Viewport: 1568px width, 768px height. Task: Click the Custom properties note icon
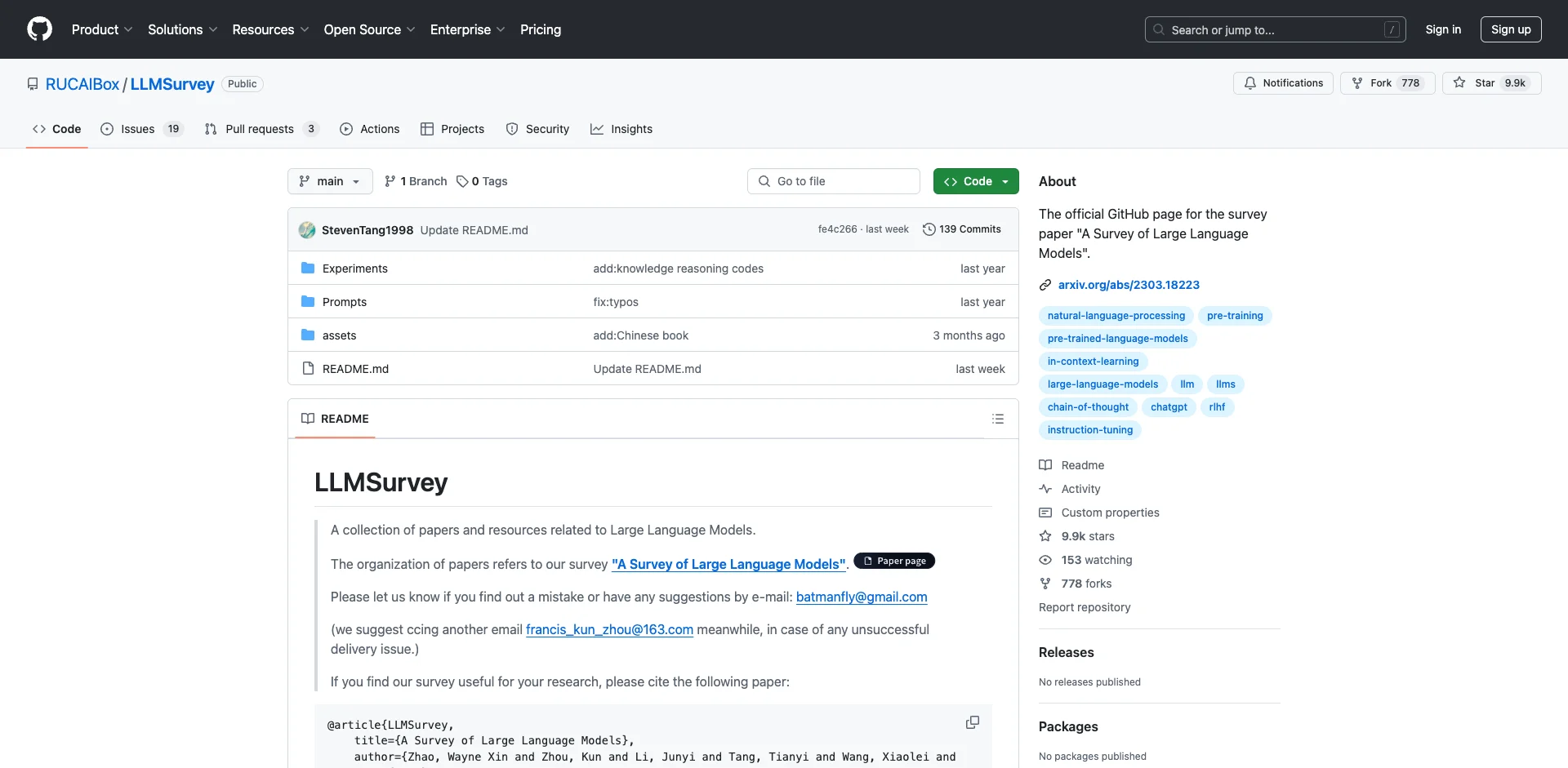pos(1045,513)
